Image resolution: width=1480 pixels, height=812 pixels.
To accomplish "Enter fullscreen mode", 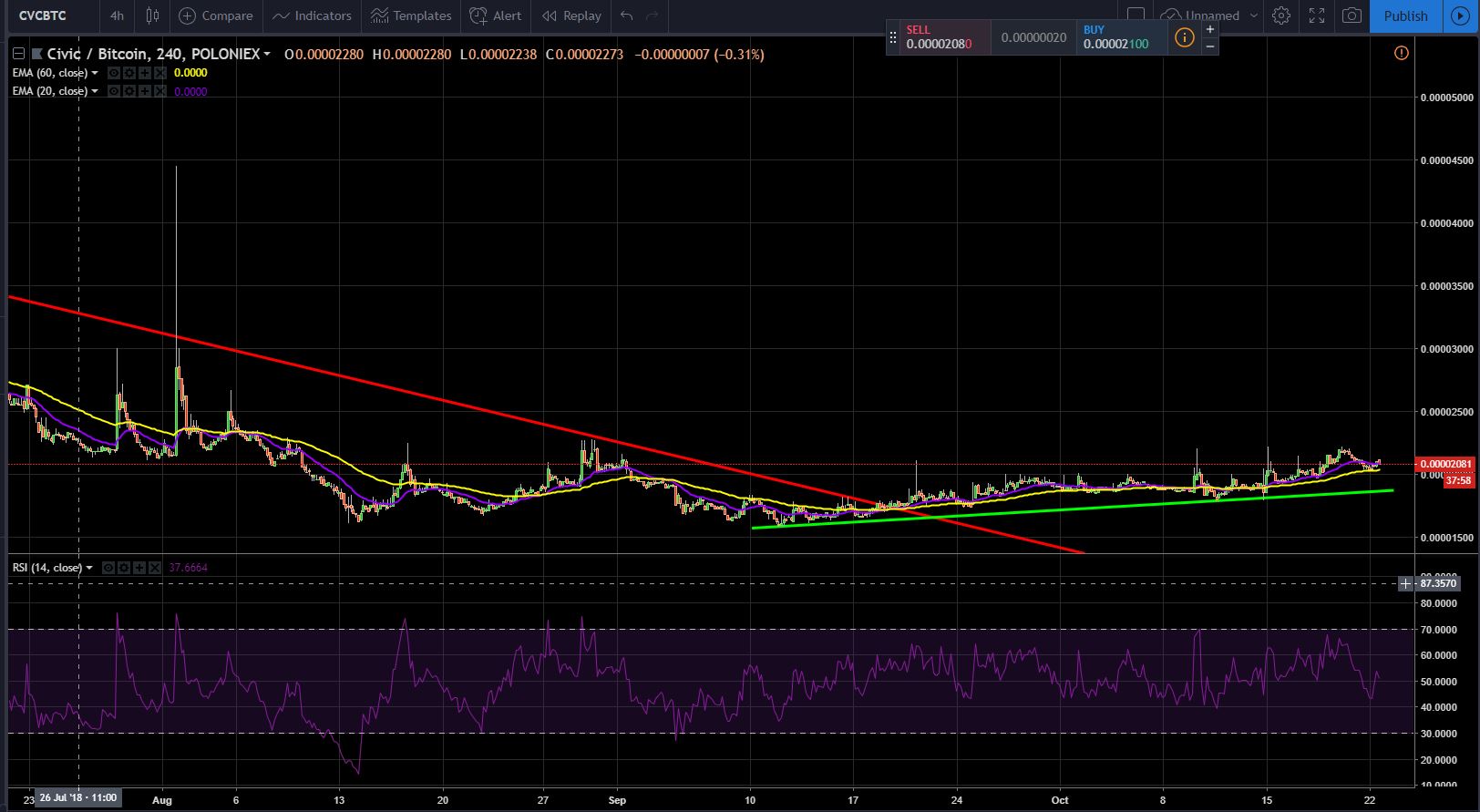I will click(1317, 15).
